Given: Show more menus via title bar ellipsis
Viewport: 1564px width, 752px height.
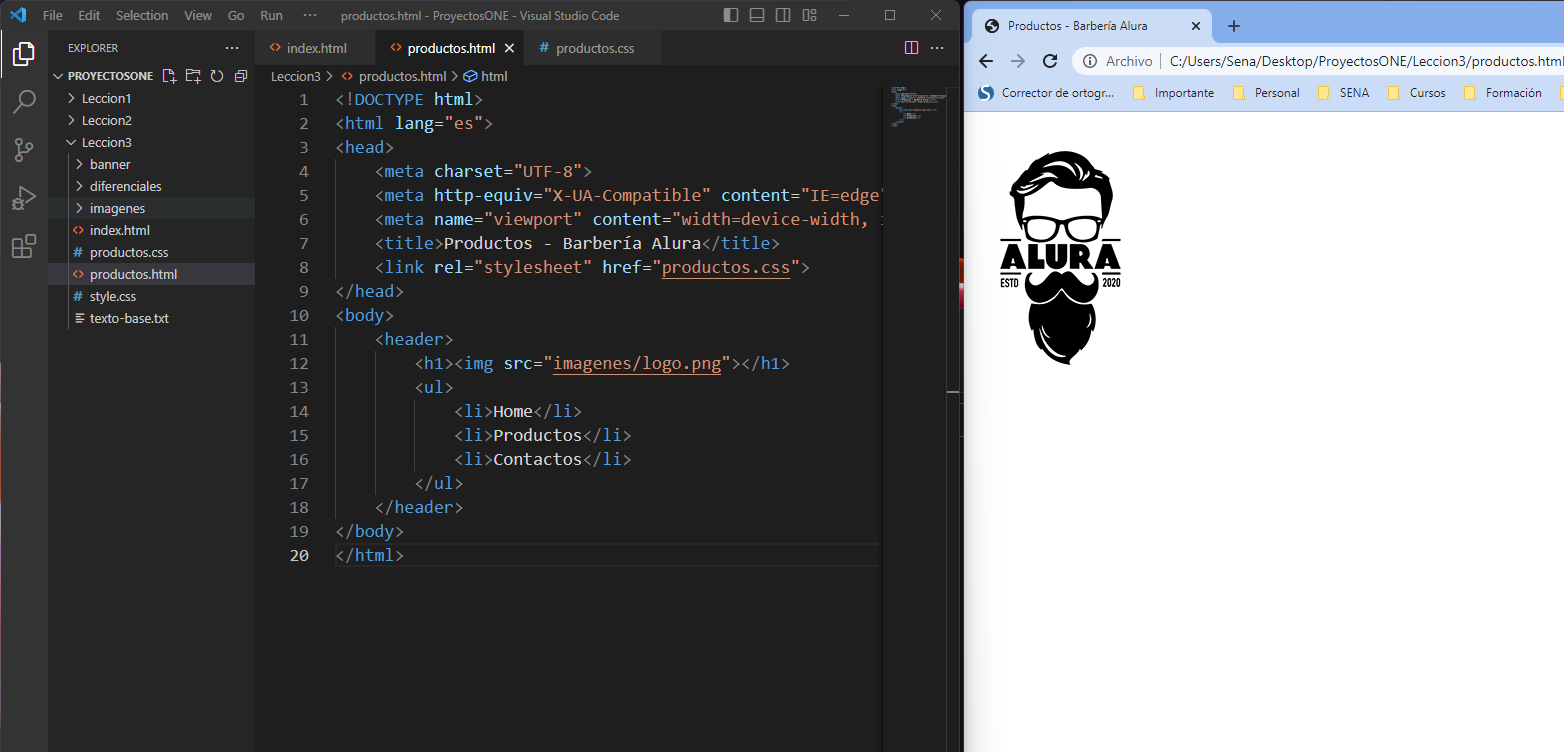Looking at the screenshot, I should coord(310,15).
